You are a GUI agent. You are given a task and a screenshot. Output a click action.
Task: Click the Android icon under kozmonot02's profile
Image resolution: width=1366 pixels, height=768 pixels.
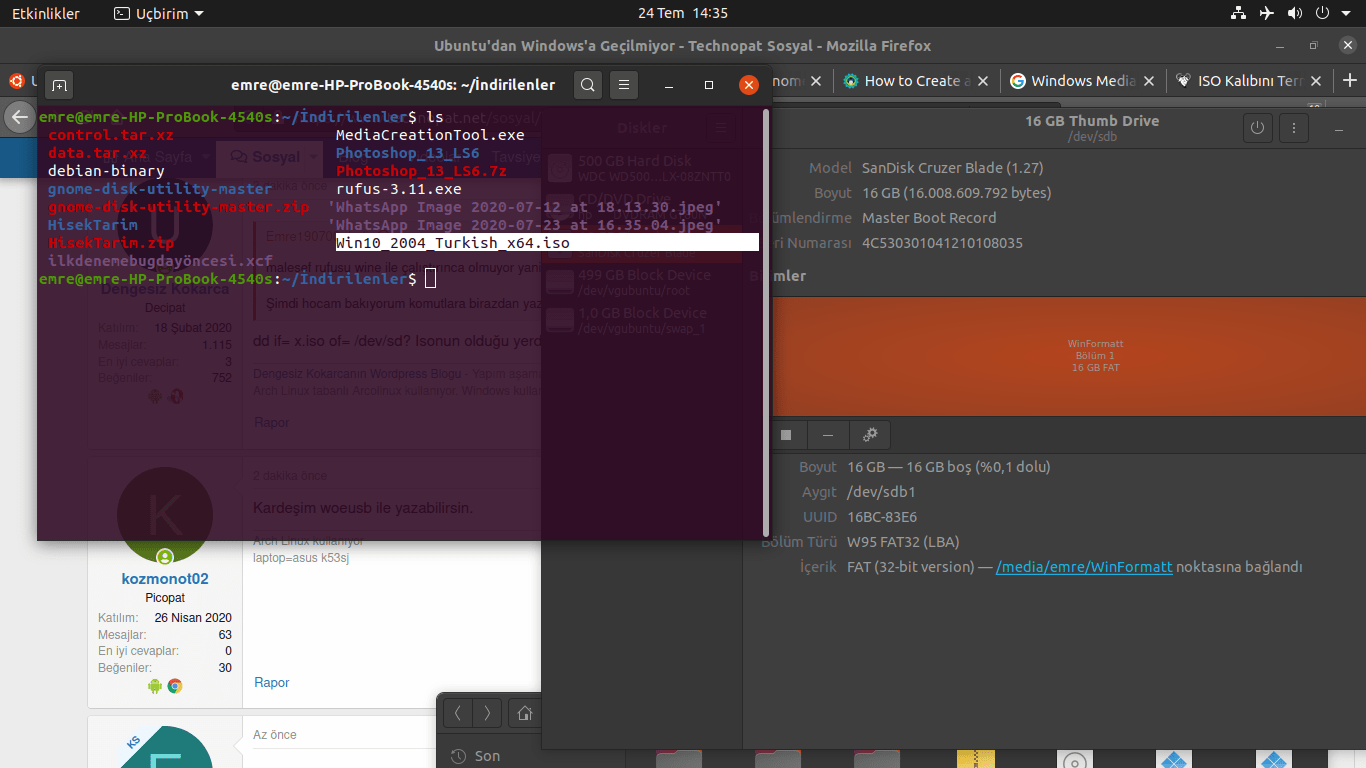tap(154, 686)
